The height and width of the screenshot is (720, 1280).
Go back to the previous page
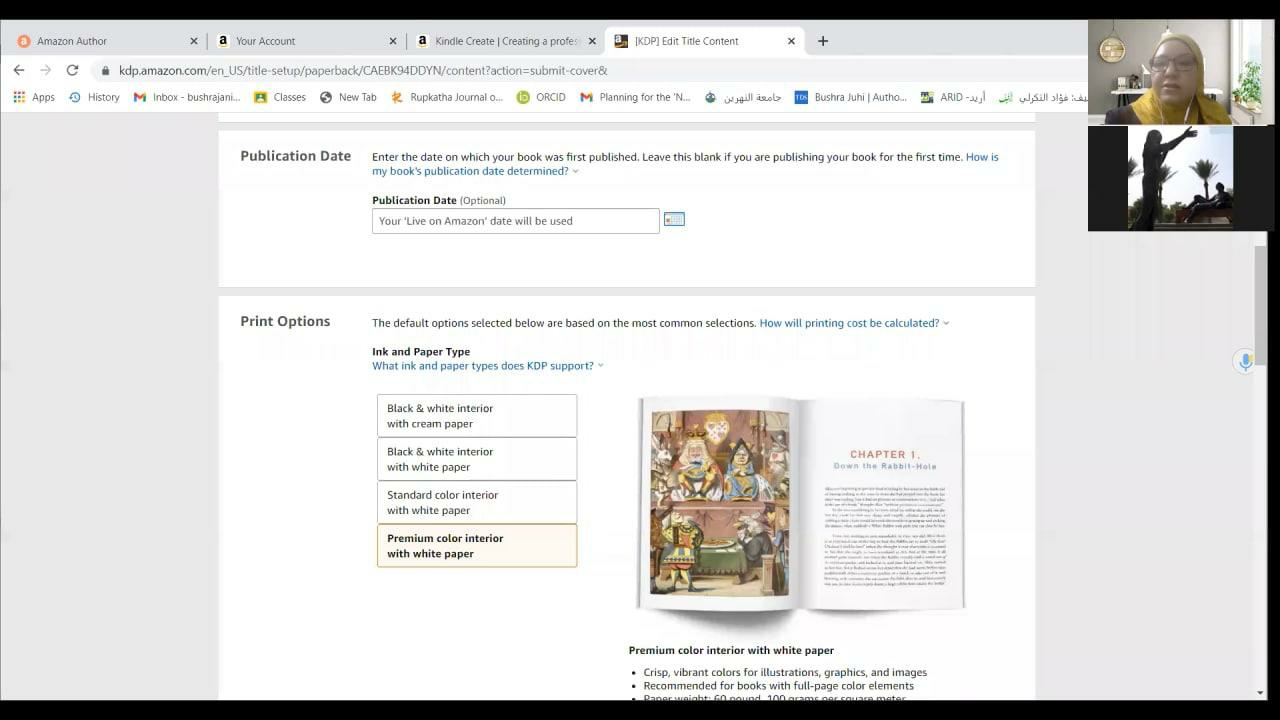(19, 70)
